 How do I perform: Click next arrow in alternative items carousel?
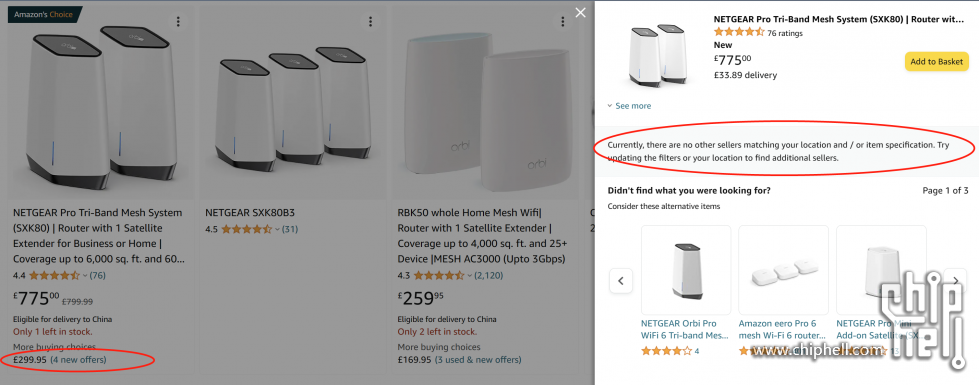pyautogui.click(x=955, y=281)
